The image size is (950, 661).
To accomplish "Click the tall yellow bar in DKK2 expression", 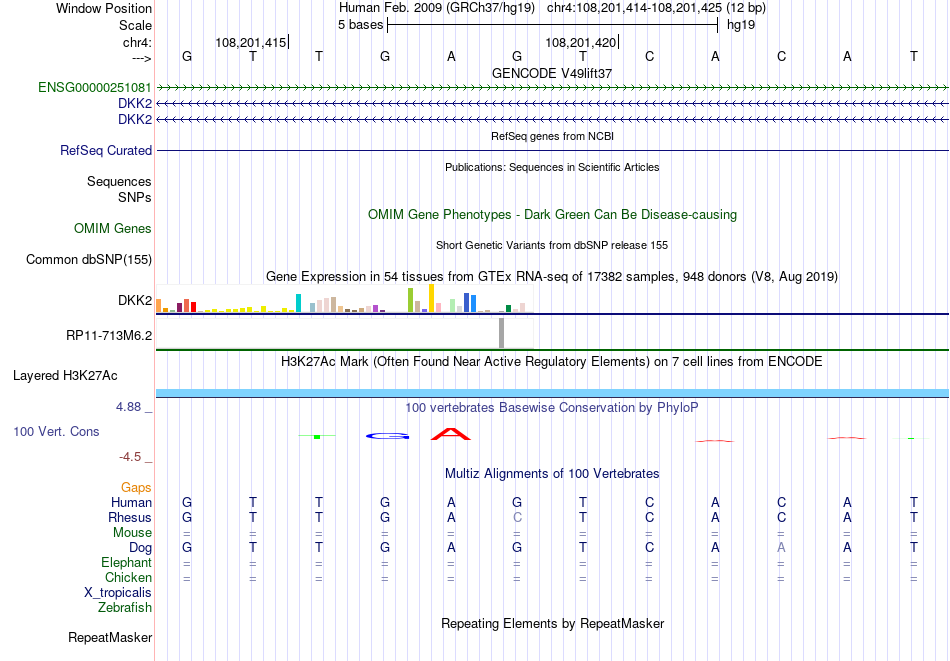I will (431, 298).
